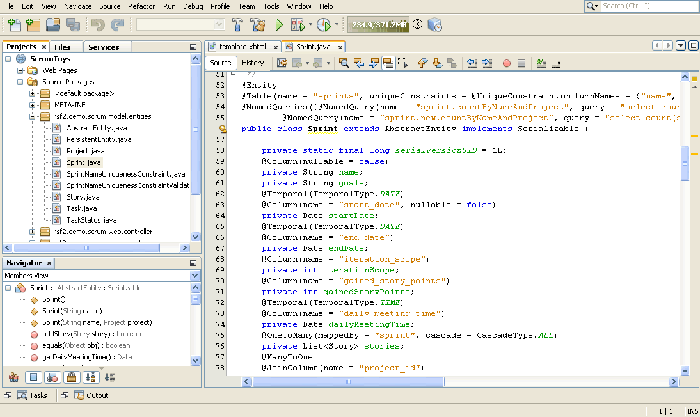This screenshot has width=700, height=417.
Task: Run the project with green arrow
Action: [x=279, y=25]
